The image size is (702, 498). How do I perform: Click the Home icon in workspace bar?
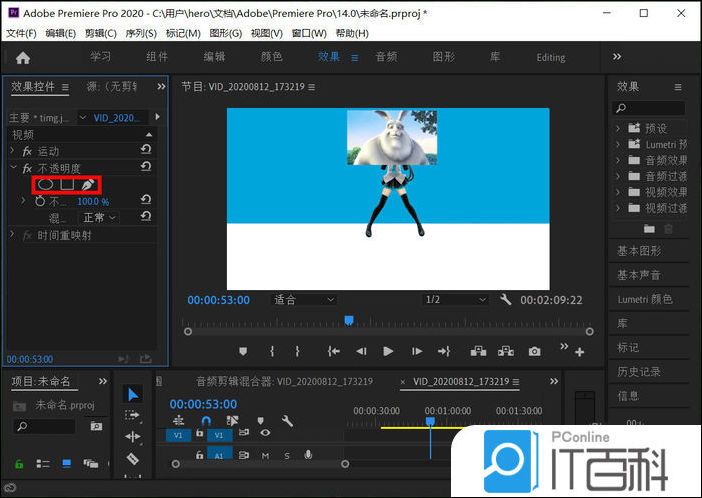click(x=23, y=57)
